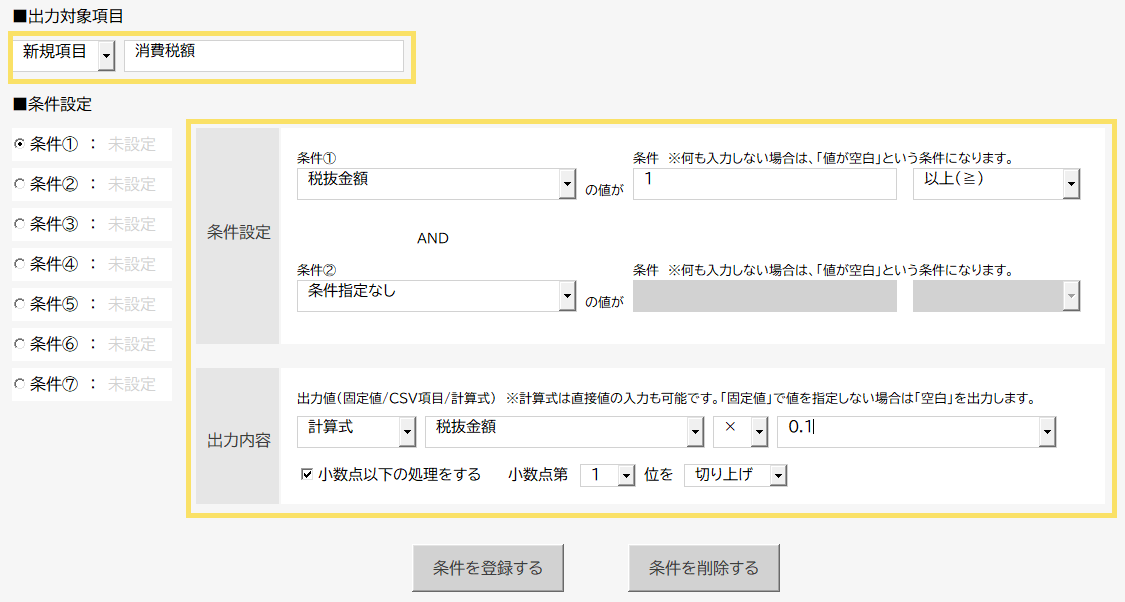Expand the output 税抜金額 item dropdown

click(695, 432)
